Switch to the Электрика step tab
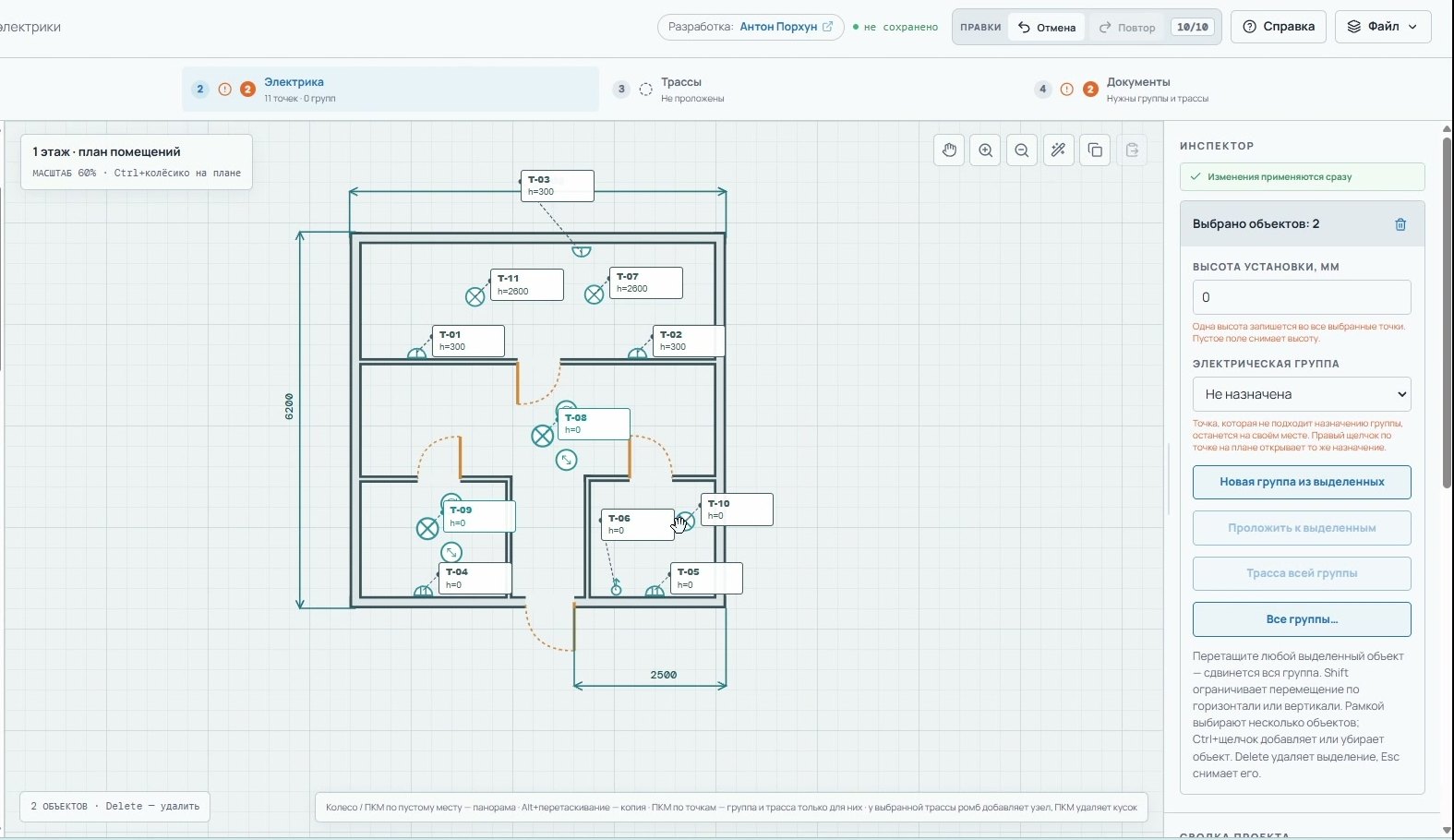The height and width of the screenshot is (840, 1454). pos(390,90)
